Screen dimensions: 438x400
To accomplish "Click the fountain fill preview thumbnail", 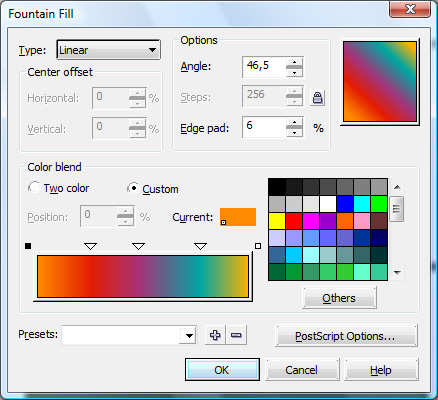I will 380,81.
